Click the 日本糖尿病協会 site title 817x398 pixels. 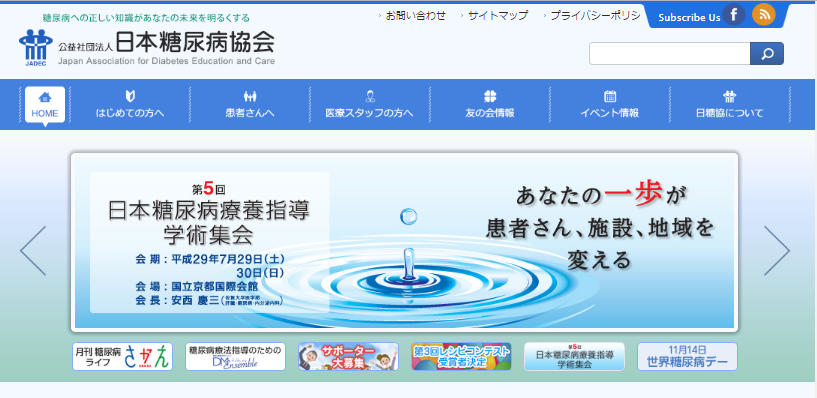point(194,42)
